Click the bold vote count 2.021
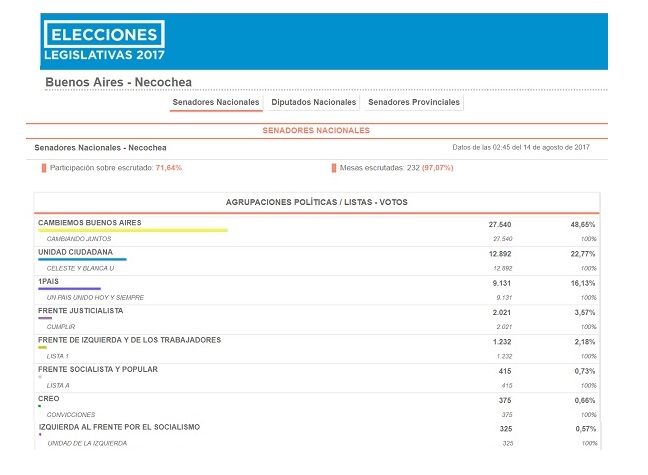This screenshot has width=648, height=475. coord(502,313)
